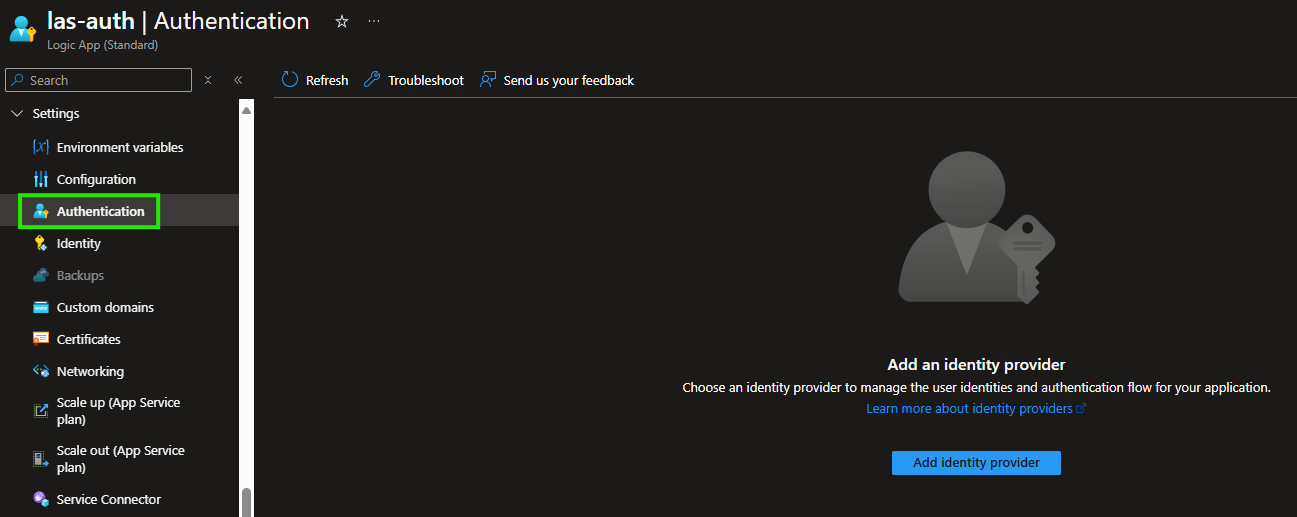Open the Configuration sliders icon
Screen dimensions: 1297x517
coord(40,179)
